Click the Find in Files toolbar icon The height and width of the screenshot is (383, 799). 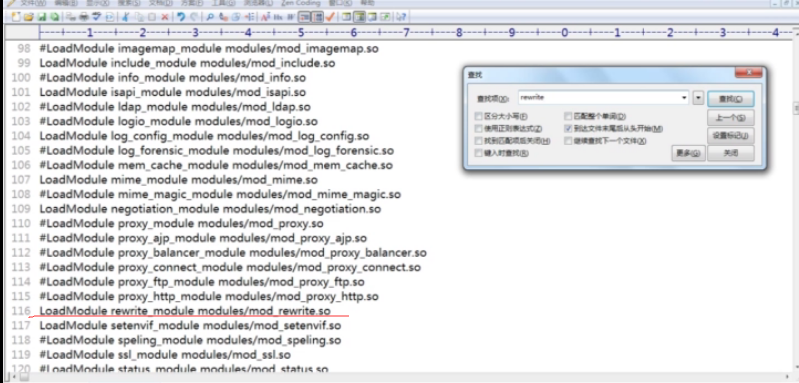click(x=236, y=17)
